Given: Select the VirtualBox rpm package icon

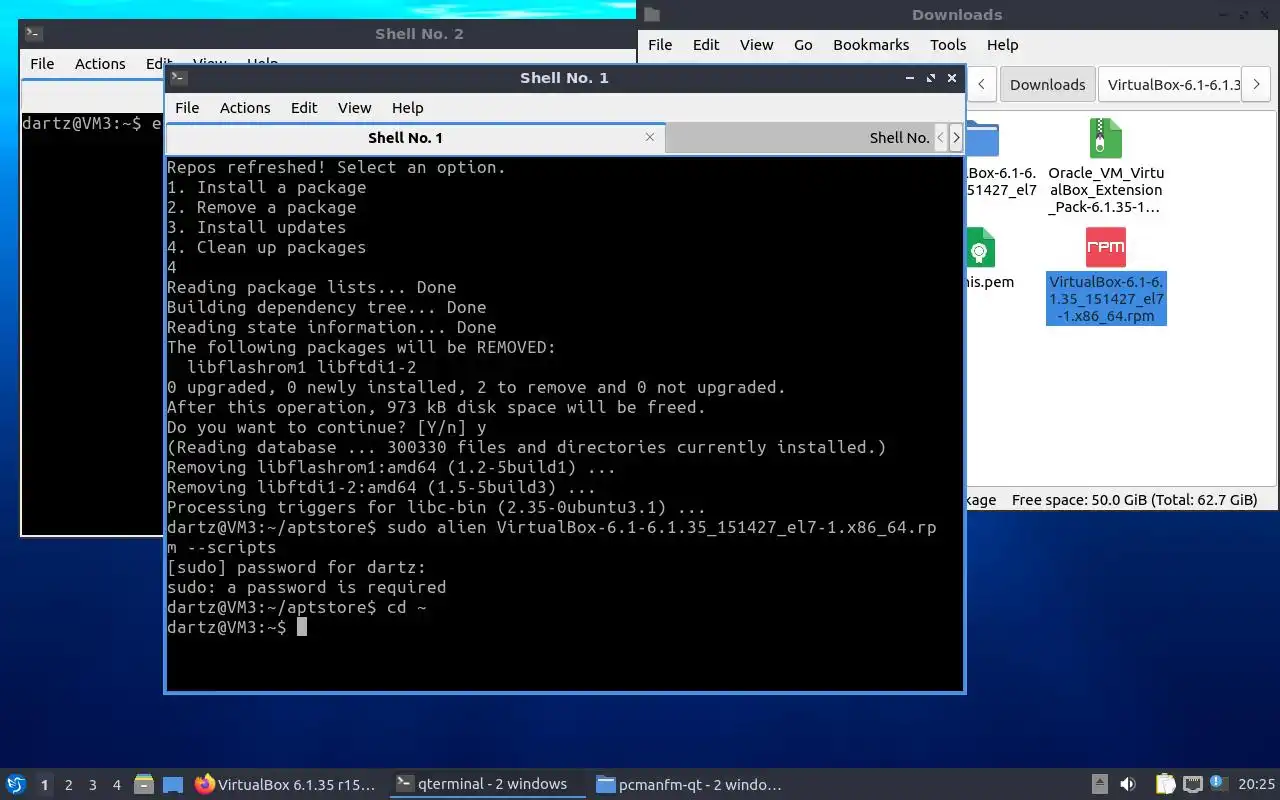Looking at the screenshot, I should 1106,247.
